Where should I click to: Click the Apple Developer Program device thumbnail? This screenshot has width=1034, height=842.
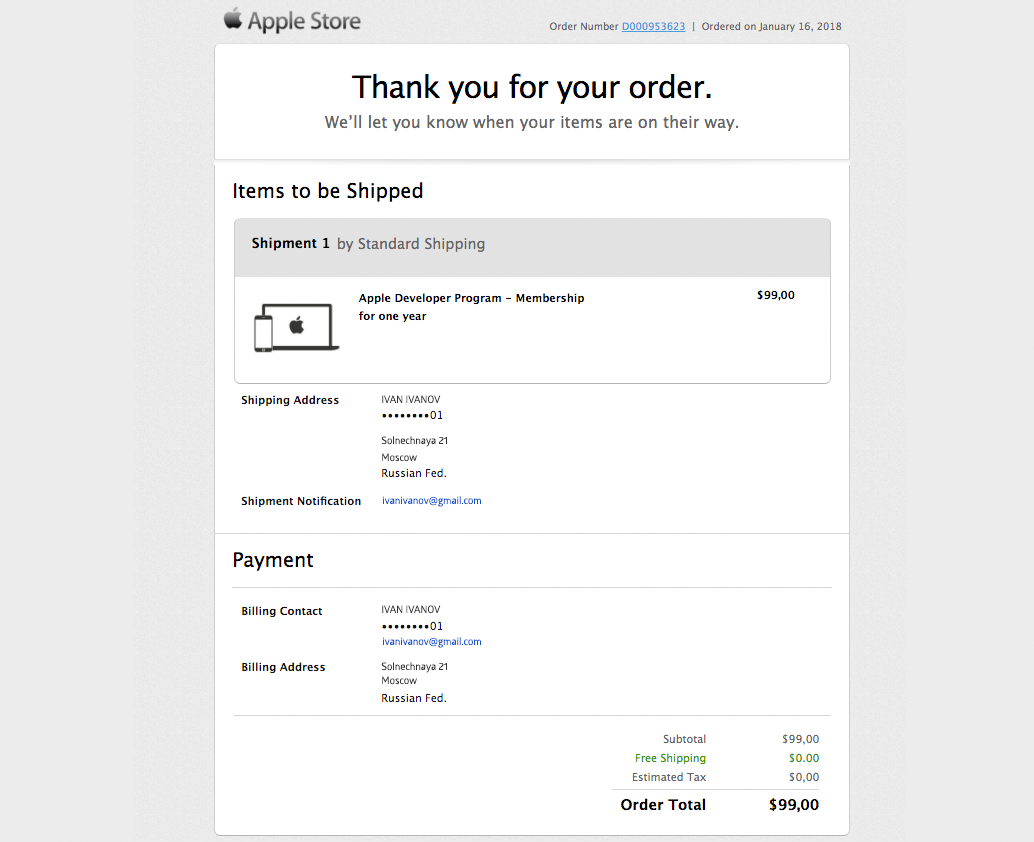coord(296,327)
